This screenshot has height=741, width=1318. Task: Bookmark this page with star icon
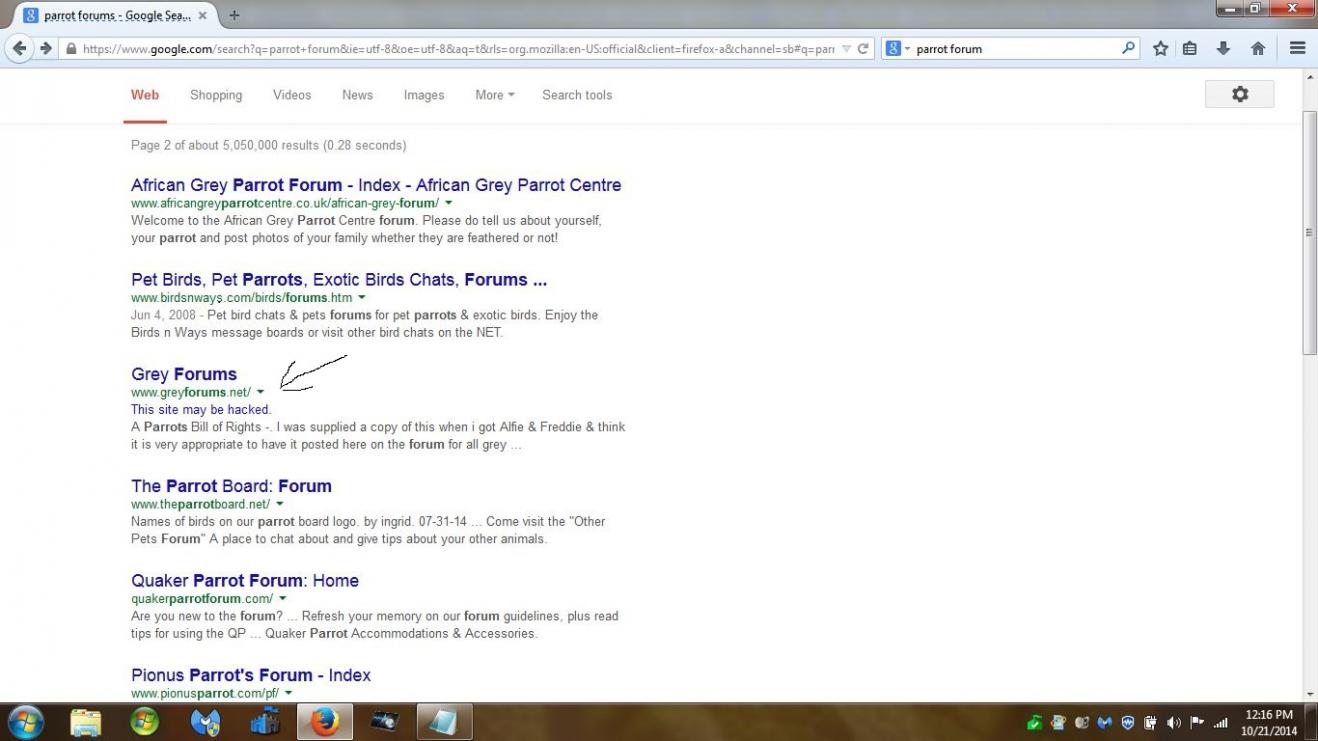point(1160,48)
